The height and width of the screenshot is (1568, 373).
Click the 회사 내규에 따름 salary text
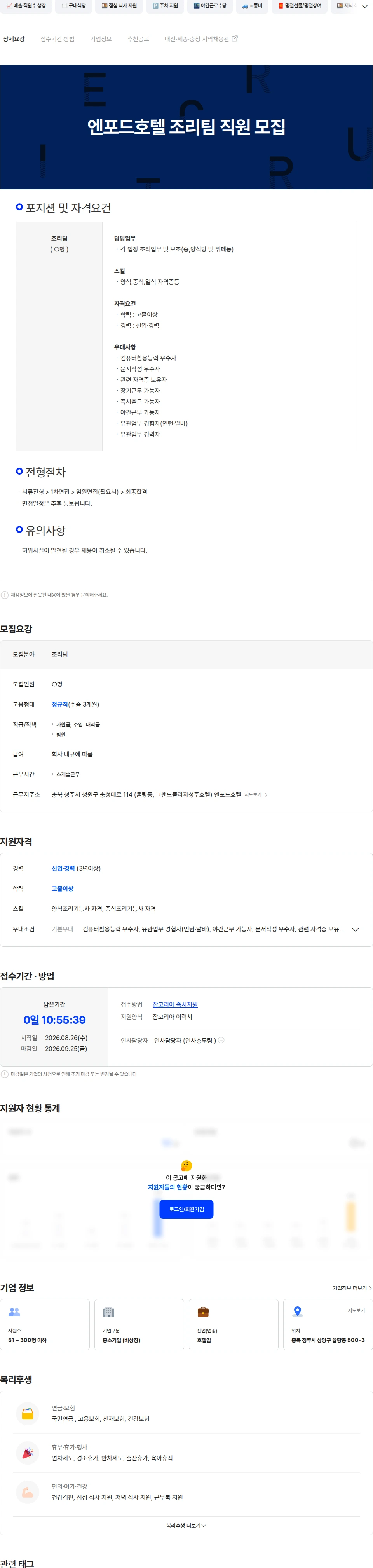(x=72, y=754)
